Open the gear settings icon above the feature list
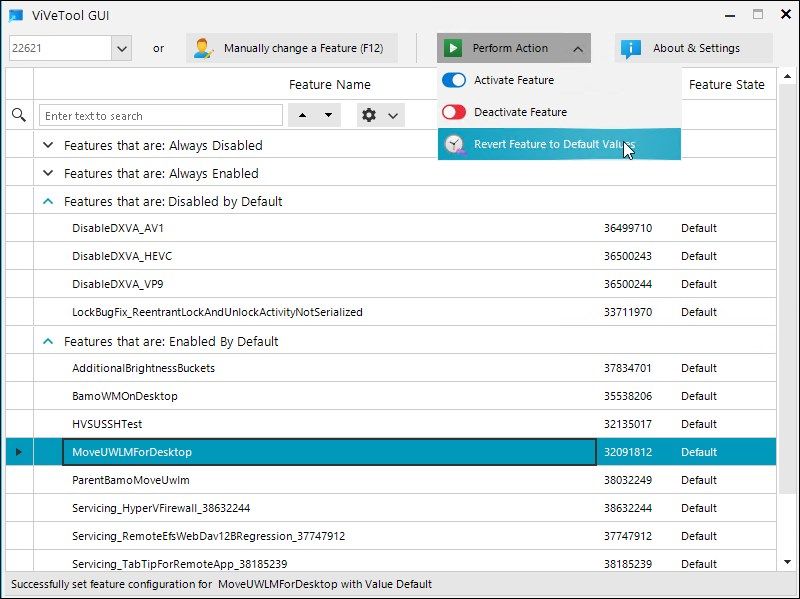 [x=369, y=115]
